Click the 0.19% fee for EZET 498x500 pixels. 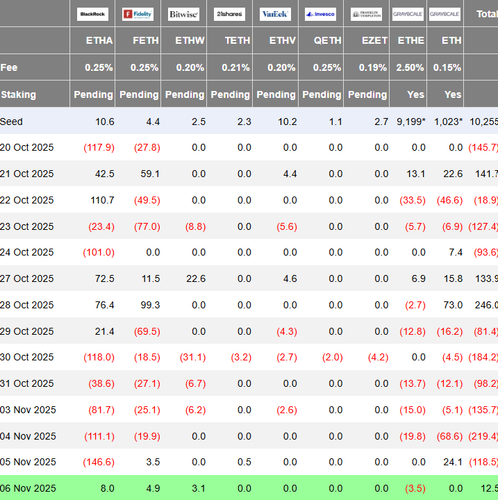point(373,68)
